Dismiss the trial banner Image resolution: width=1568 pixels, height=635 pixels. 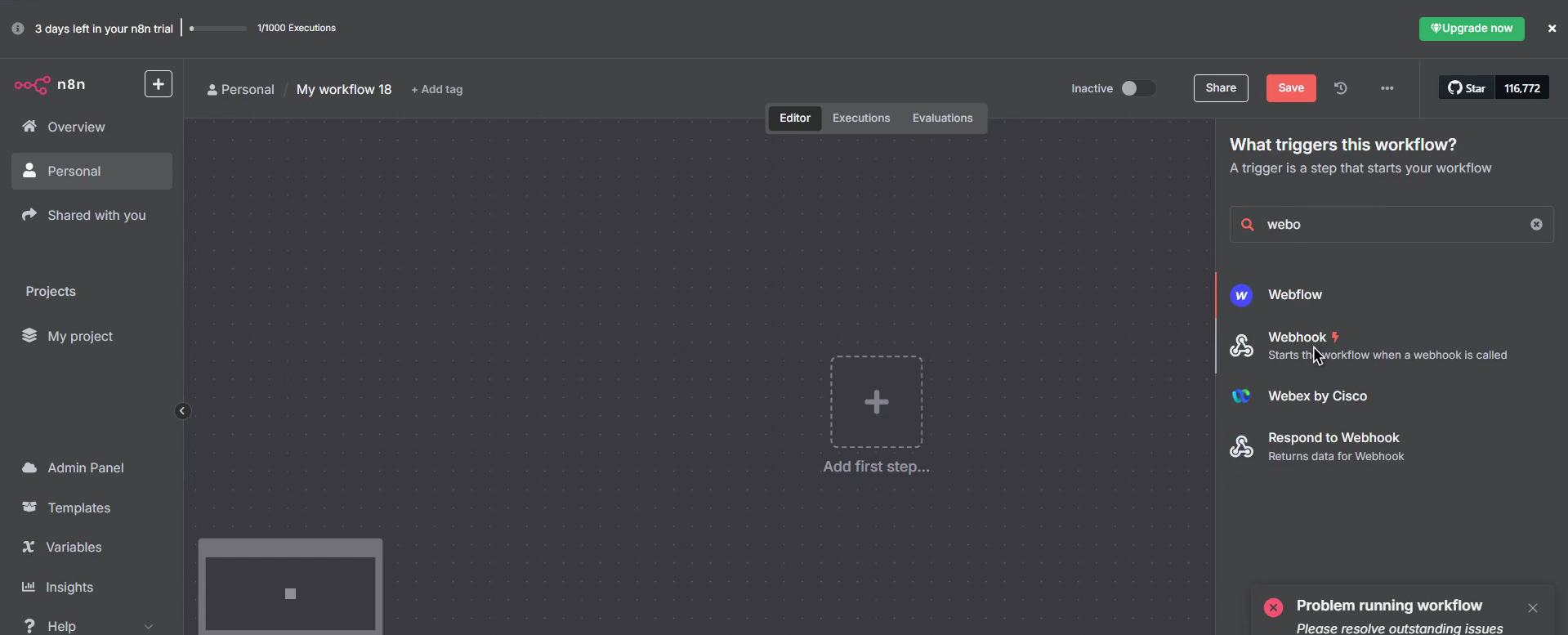click(x=1552, y=29)
